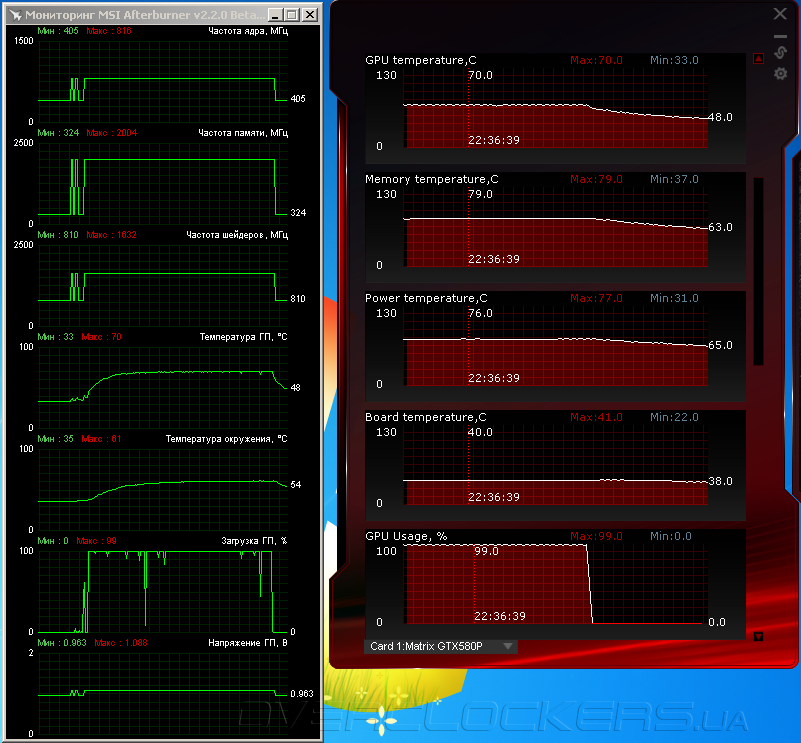The image size is (801, 743).
Task: Click the 'Температура ГП, °C' label
Action: tap(243, 337)
